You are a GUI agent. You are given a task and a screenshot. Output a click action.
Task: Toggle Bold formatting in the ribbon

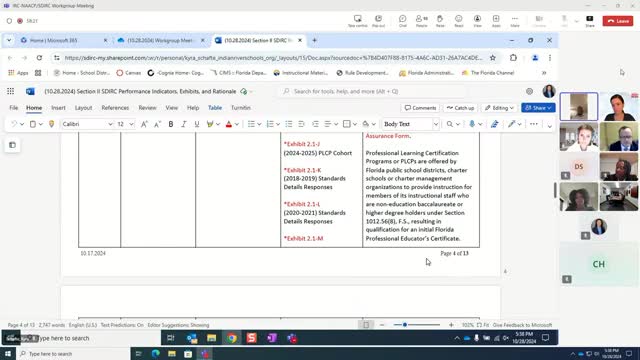click(171, 124)
